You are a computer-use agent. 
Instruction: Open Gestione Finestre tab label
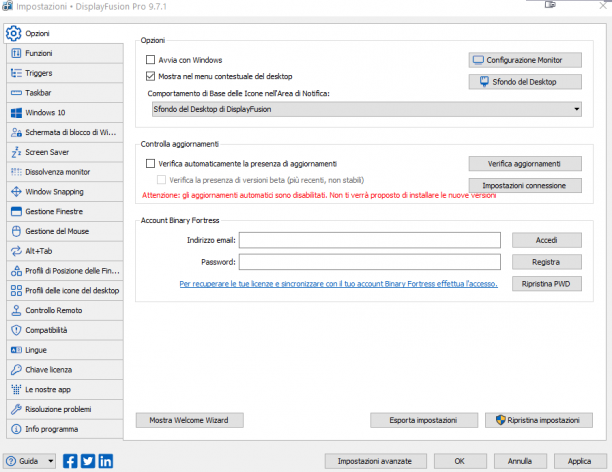pos(54,212)
